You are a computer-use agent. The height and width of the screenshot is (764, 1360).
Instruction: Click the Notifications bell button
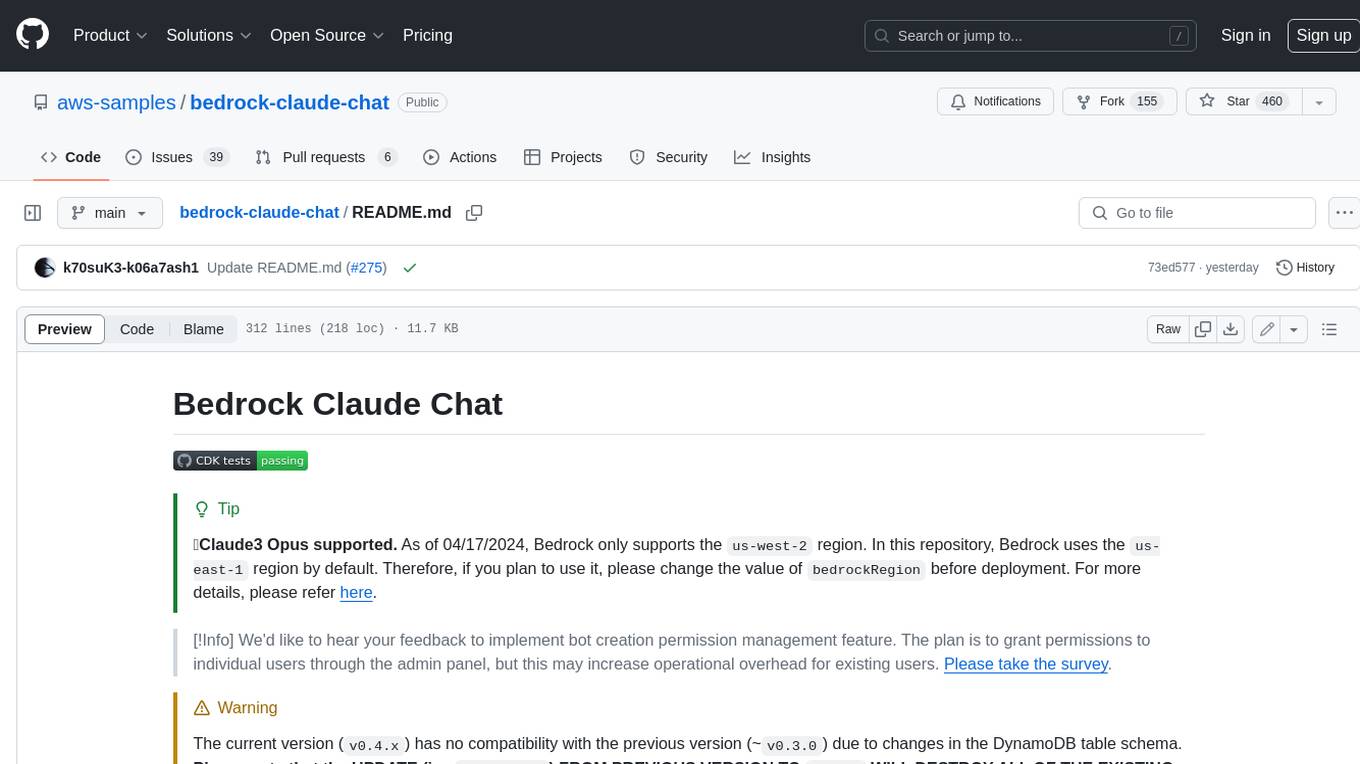(995, 101)
